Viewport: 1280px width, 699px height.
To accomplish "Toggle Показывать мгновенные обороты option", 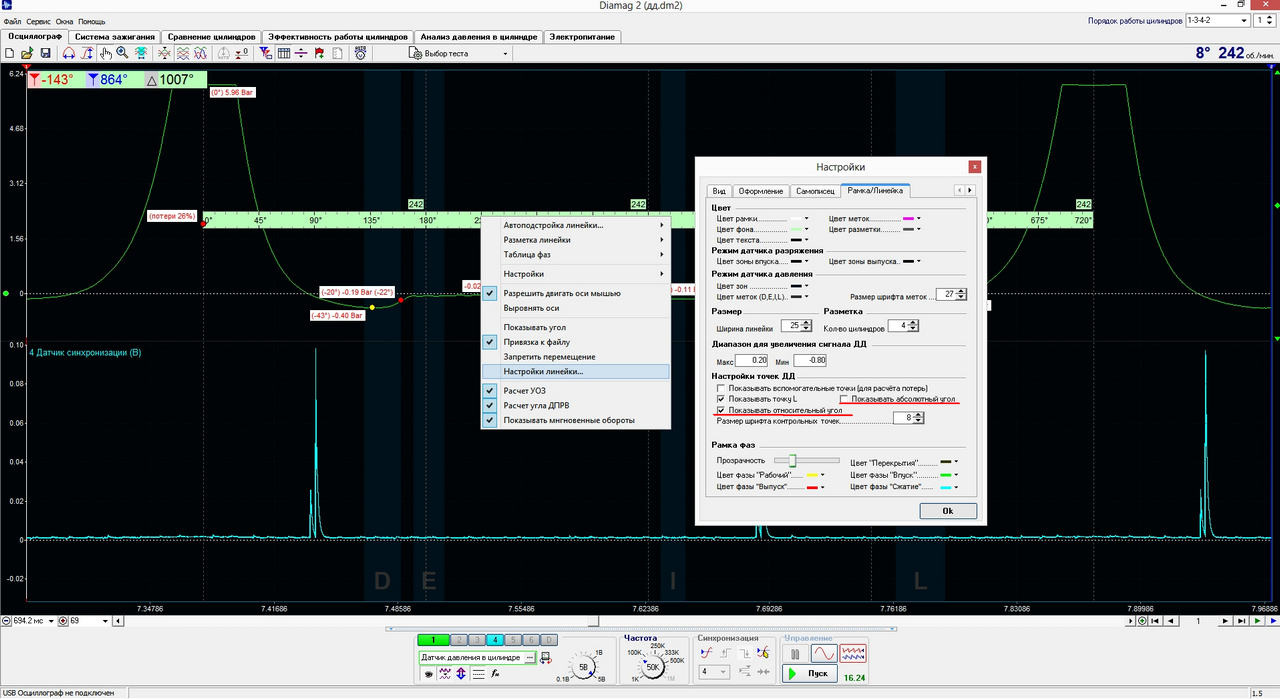I will click(575, 420).
